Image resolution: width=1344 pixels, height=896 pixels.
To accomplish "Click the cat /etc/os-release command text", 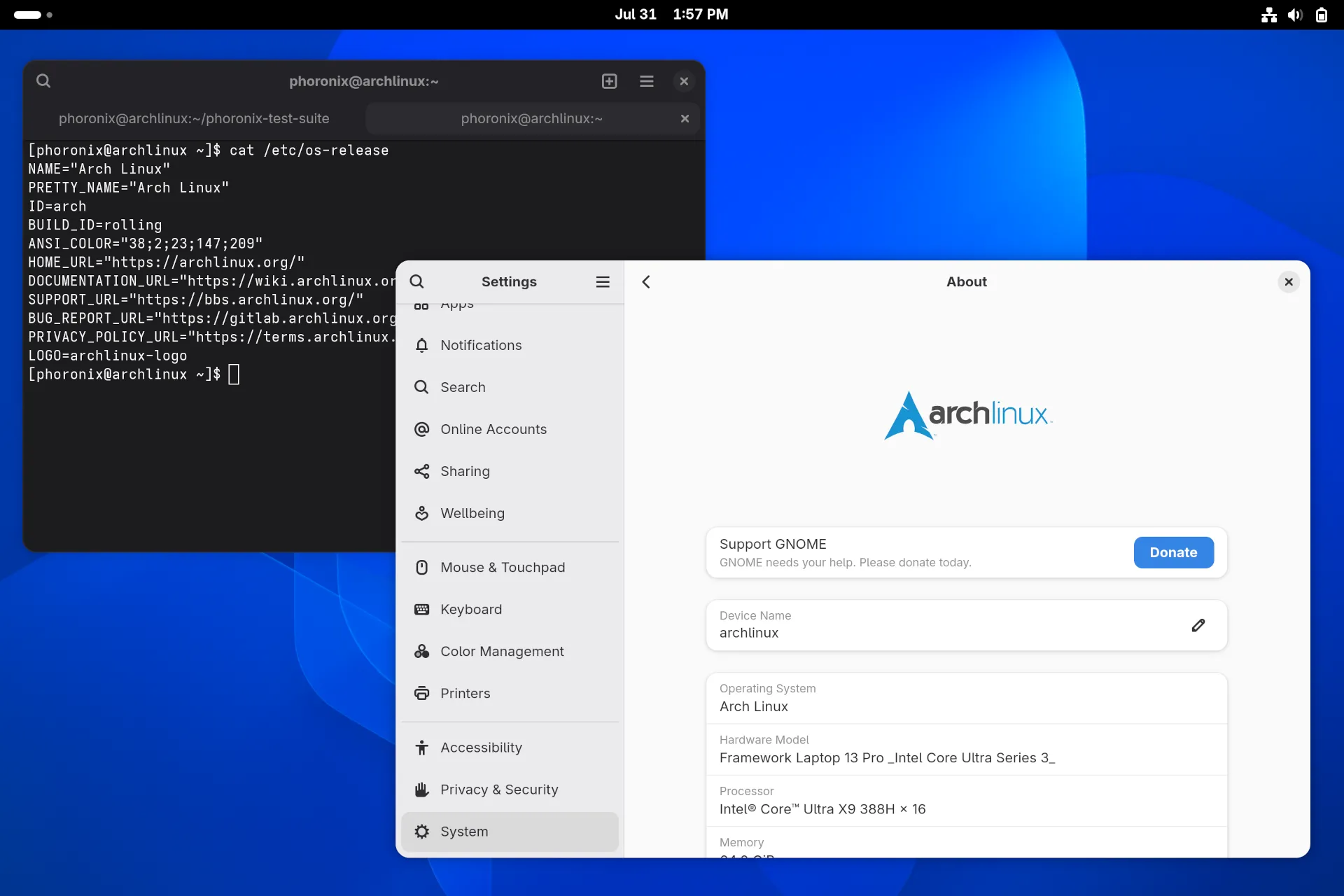I will pyautogui.click(x=309, y=150).
